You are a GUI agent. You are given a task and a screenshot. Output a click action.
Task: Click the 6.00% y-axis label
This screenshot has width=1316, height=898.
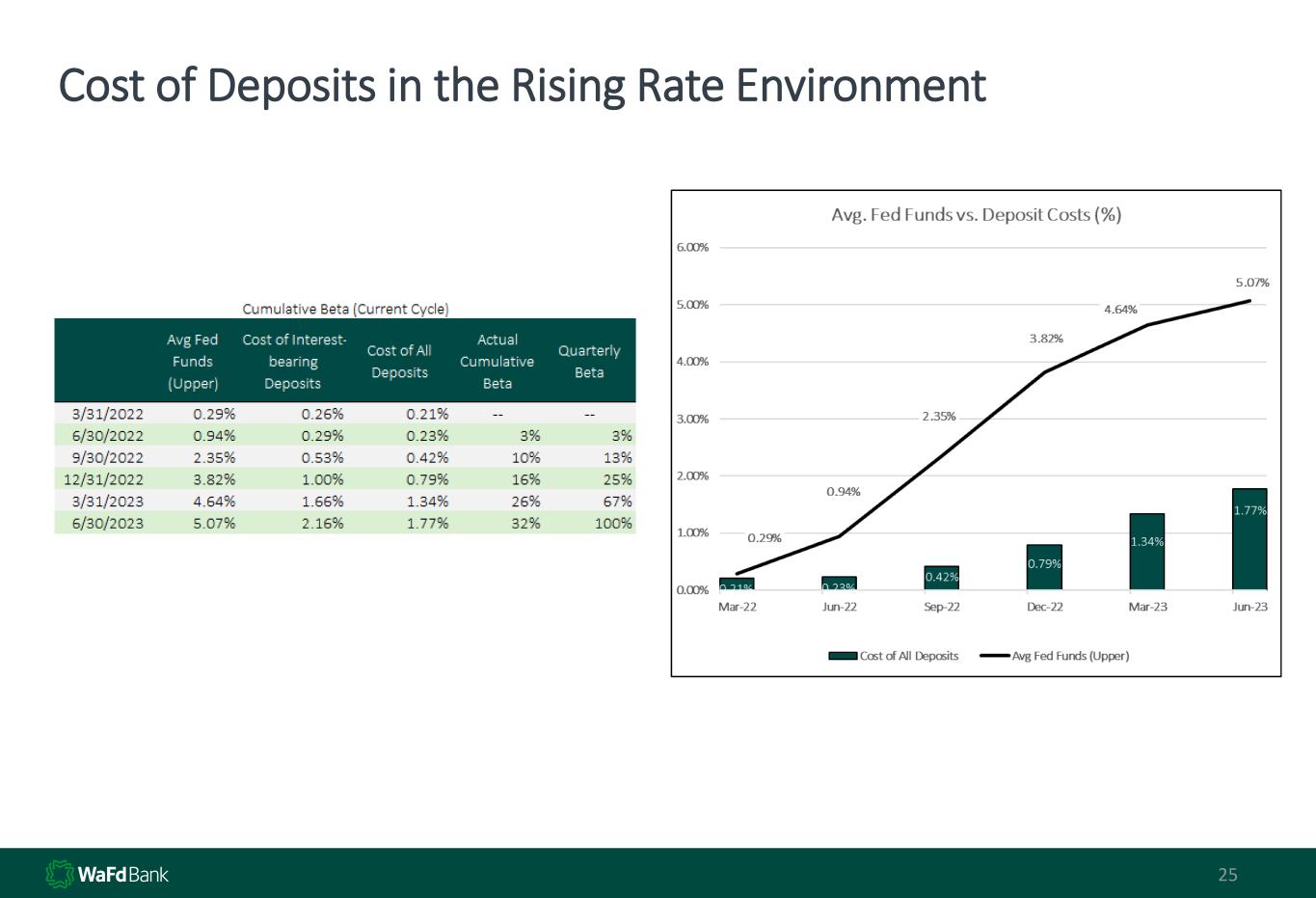coord(691,247)
